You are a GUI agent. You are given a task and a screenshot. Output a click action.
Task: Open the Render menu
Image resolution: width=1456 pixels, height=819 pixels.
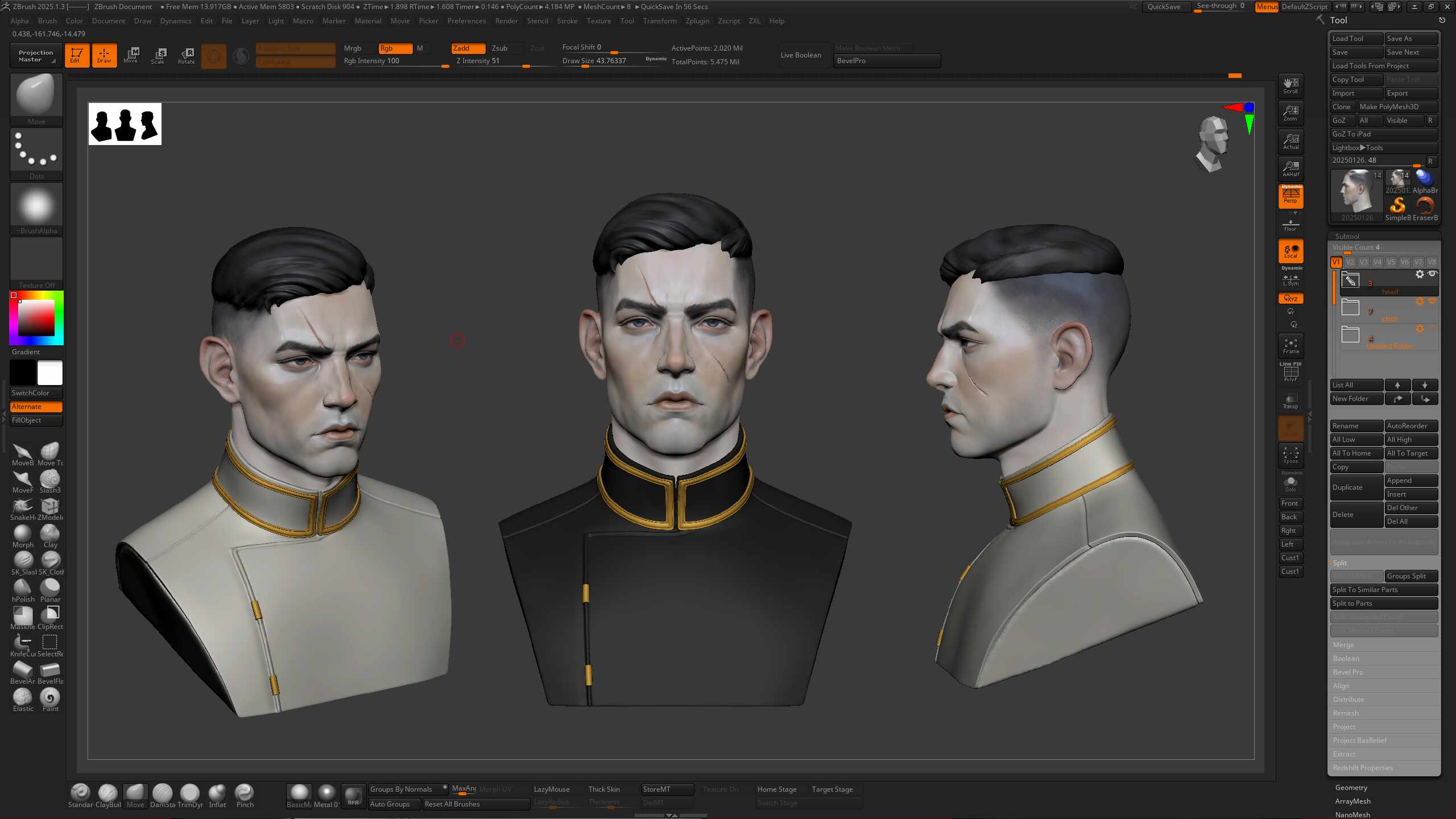tap(506, 21)
